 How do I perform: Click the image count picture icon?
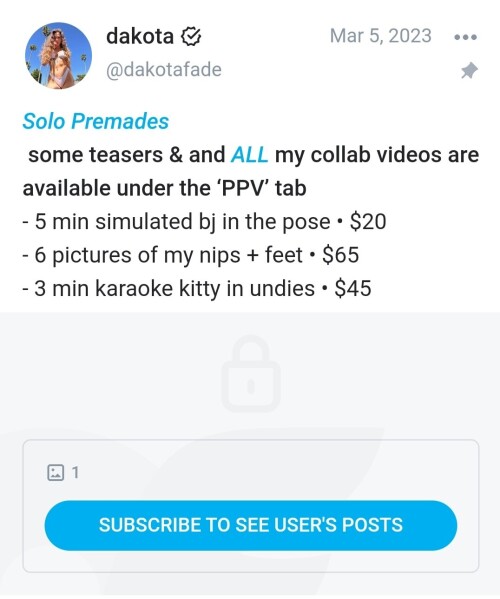coord(55,473)
